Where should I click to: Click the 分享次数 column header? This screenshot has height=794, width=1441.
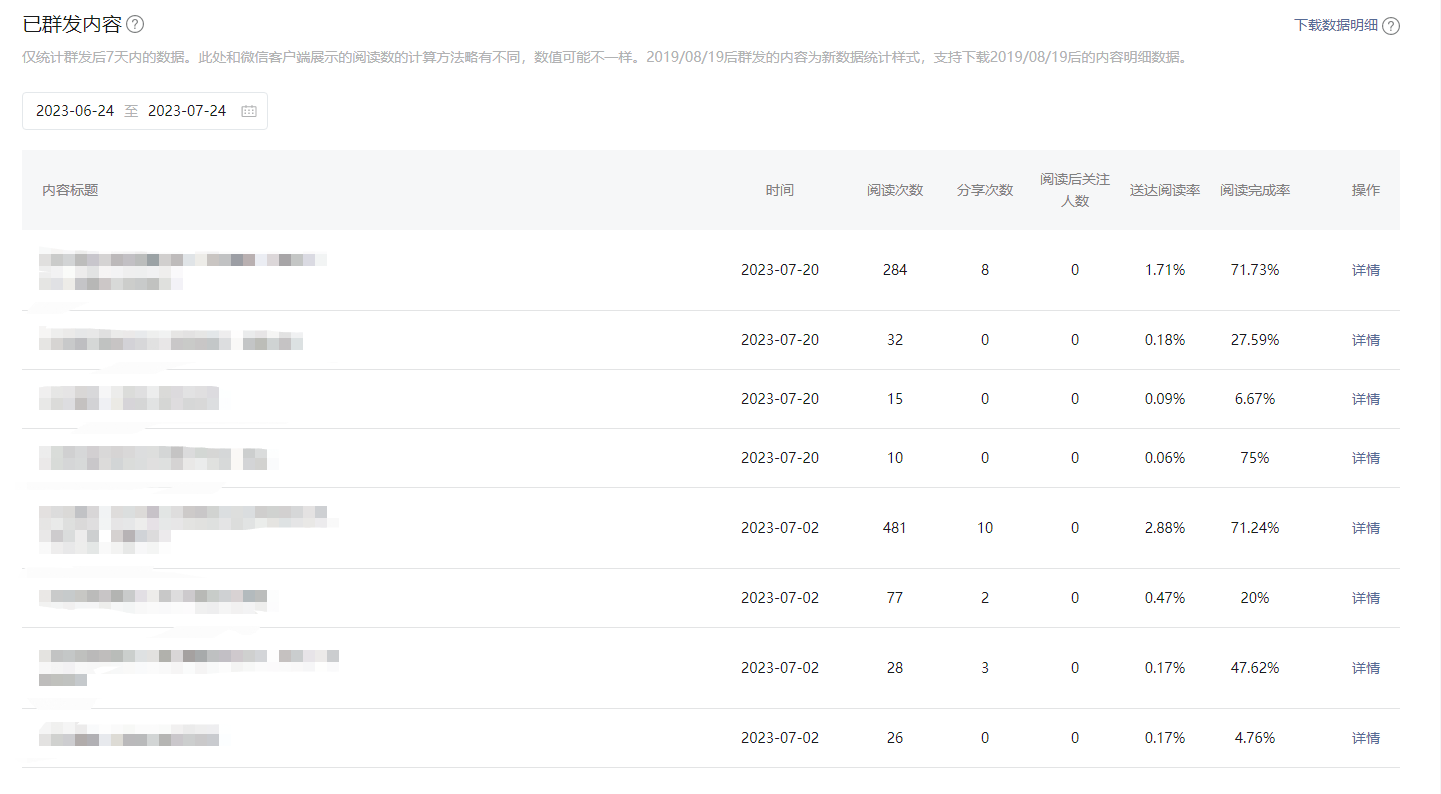[984, 190]
